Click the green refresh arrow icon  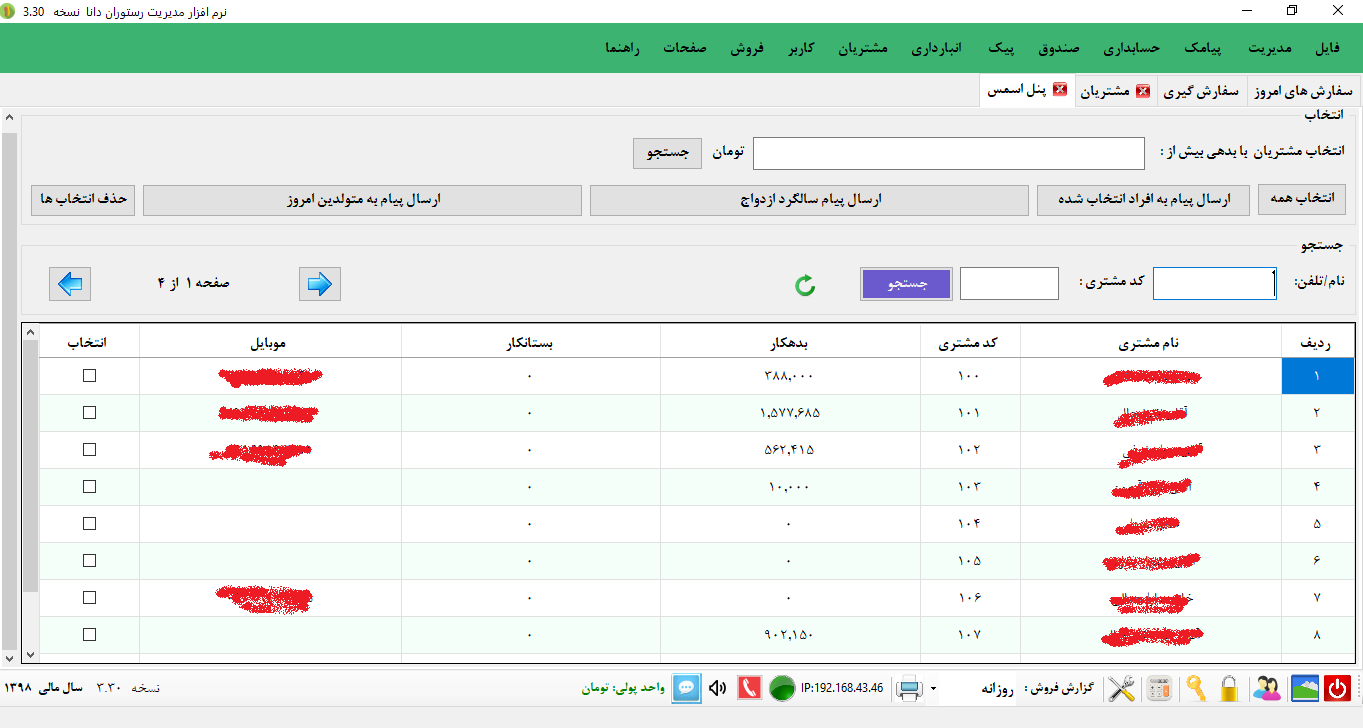[x=805, y=286]
